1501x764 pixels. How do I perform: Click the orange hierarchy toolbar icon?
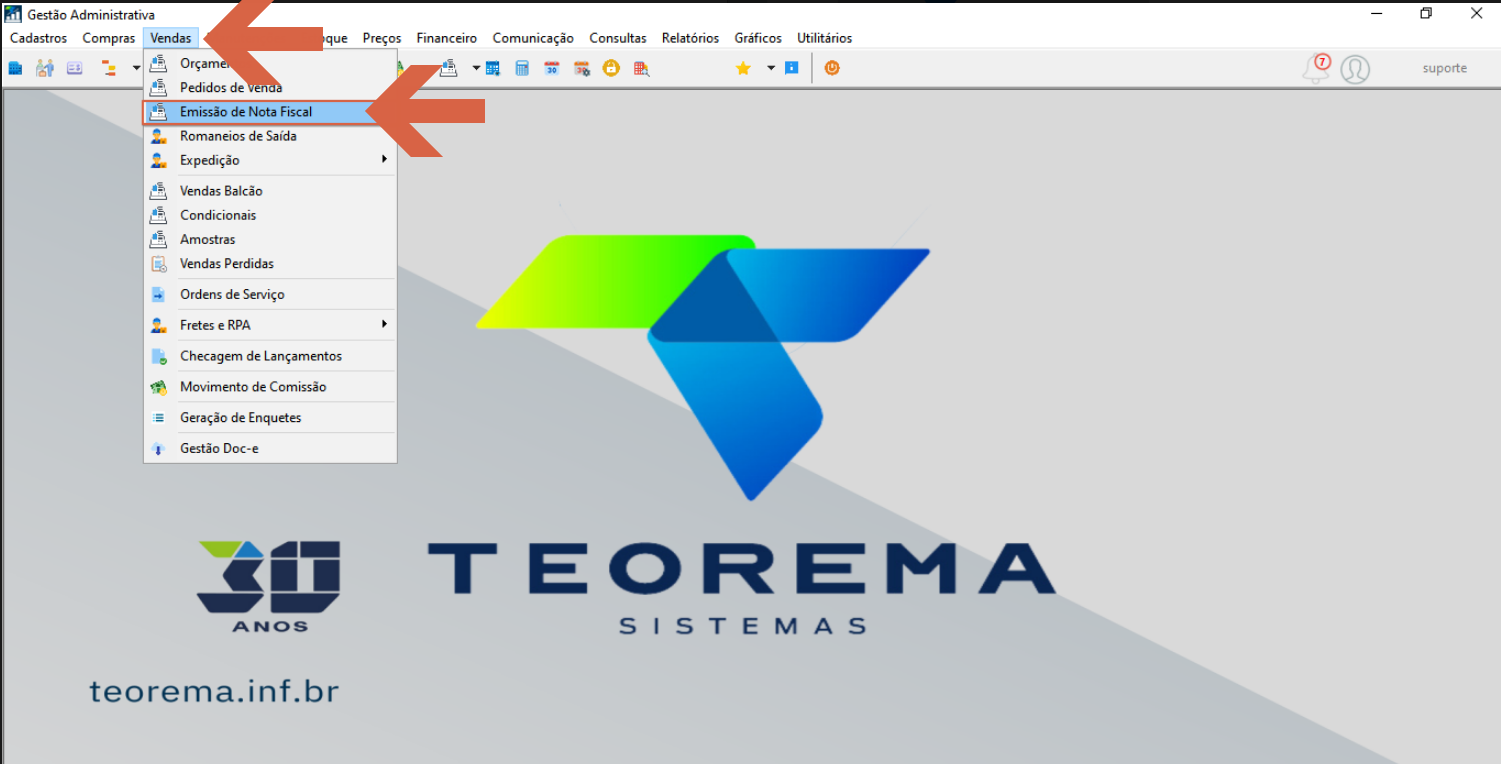[x=109, y=68]
